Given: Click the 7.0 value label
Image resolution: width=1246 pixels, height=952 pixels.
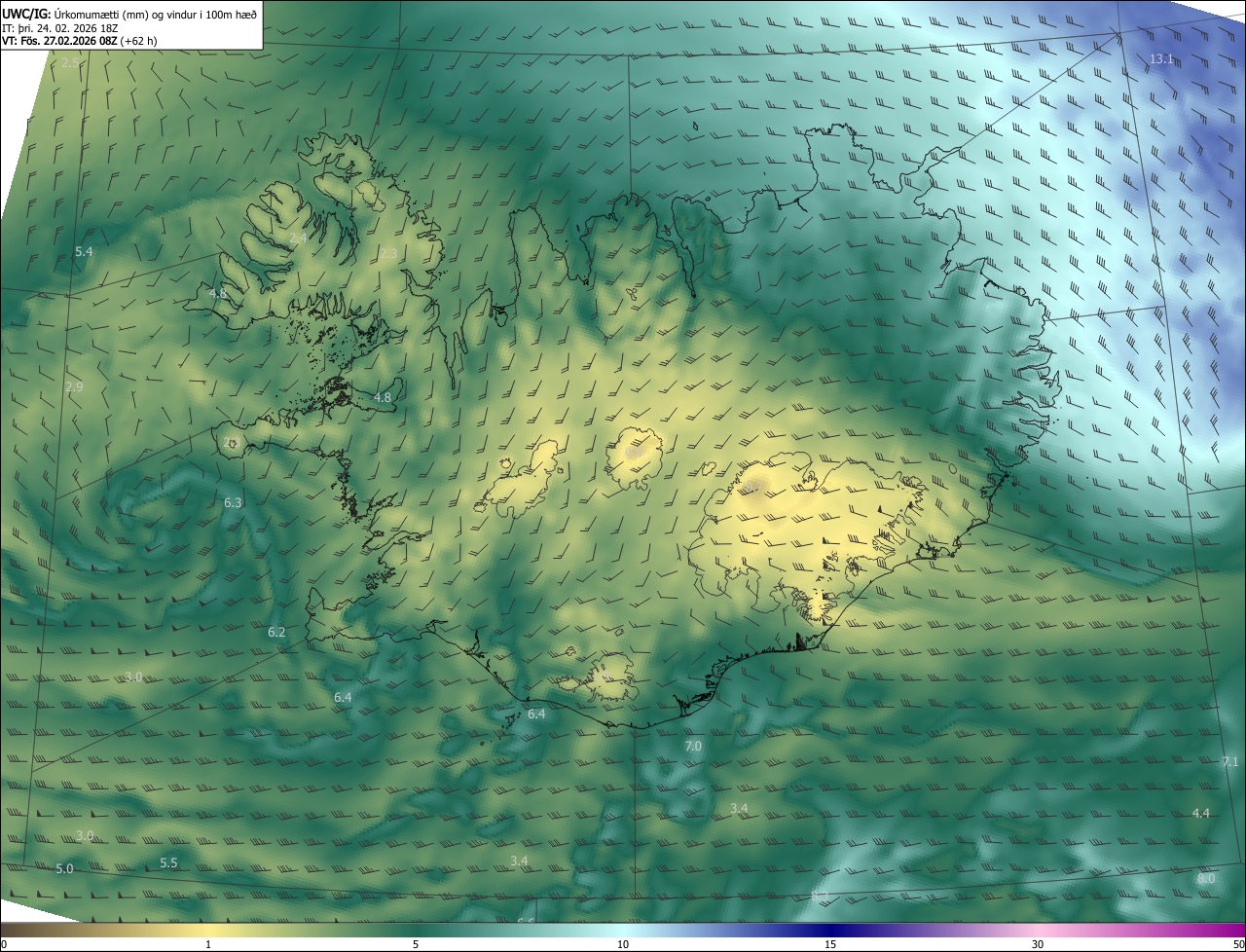Looking at the screenshot, I should [x=693, y=747].
